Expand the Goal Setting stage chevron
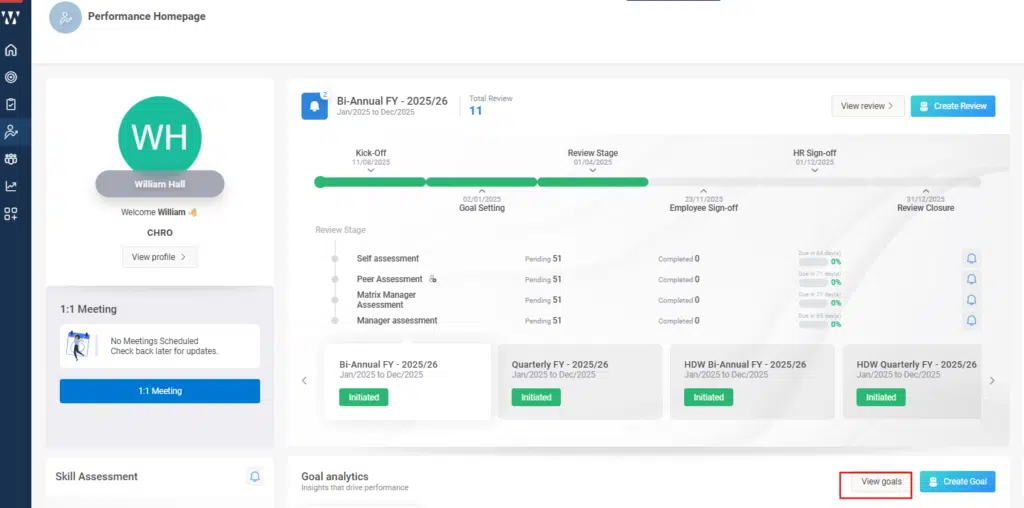The image size is (1024, 508). tap(482, 191)
